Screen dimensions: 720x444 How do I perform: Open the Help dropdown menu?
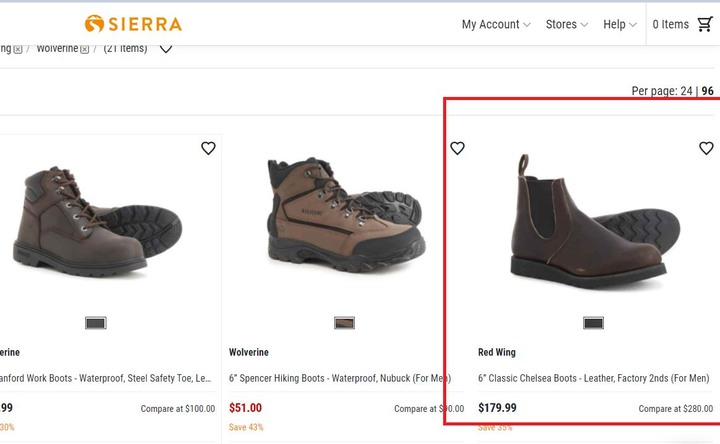[620, 24]
